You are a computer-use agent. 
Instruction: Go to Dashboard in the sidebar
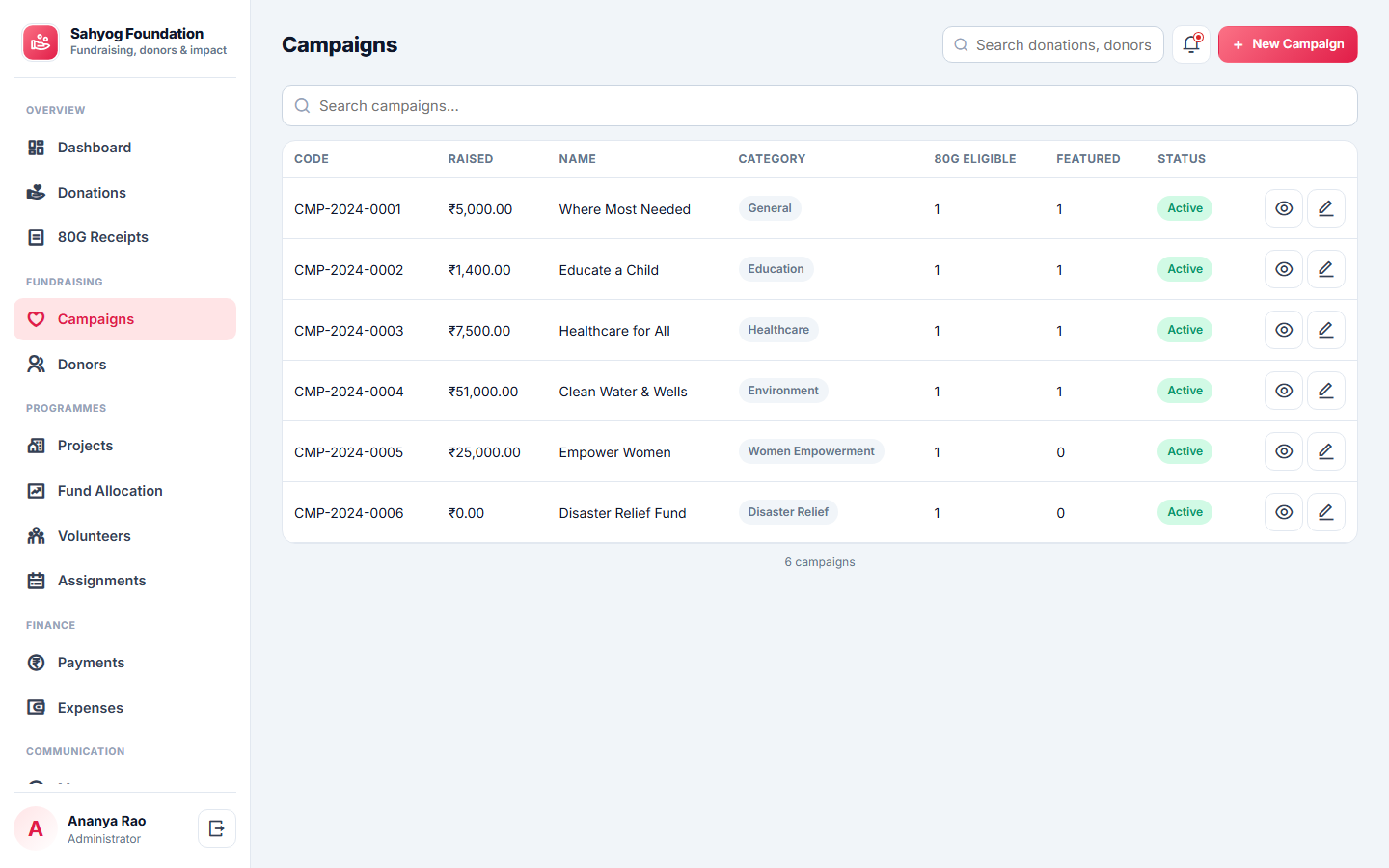point(124,148)
